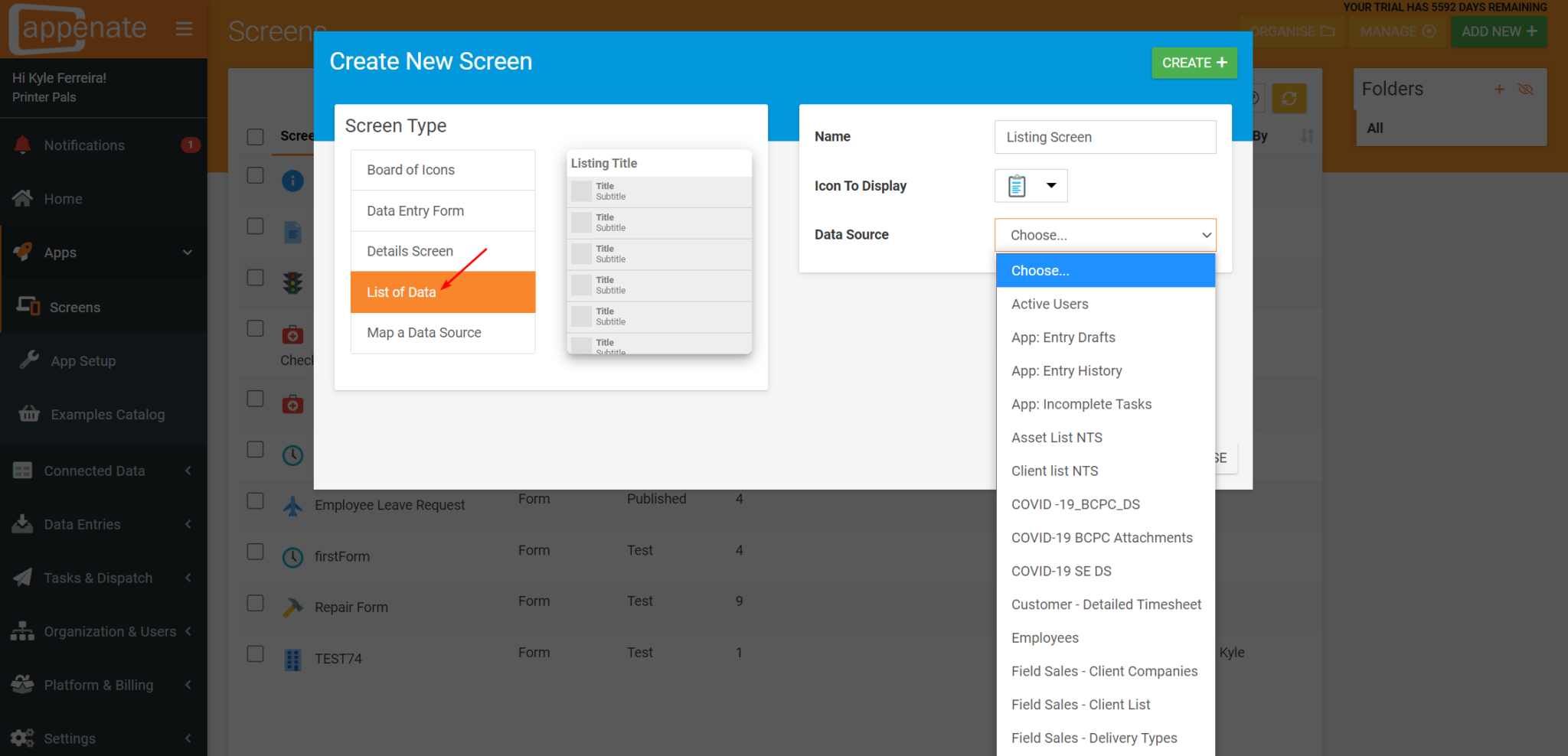
Task: Click the hamburger menu icon near the logo
Action: (184, 29)
